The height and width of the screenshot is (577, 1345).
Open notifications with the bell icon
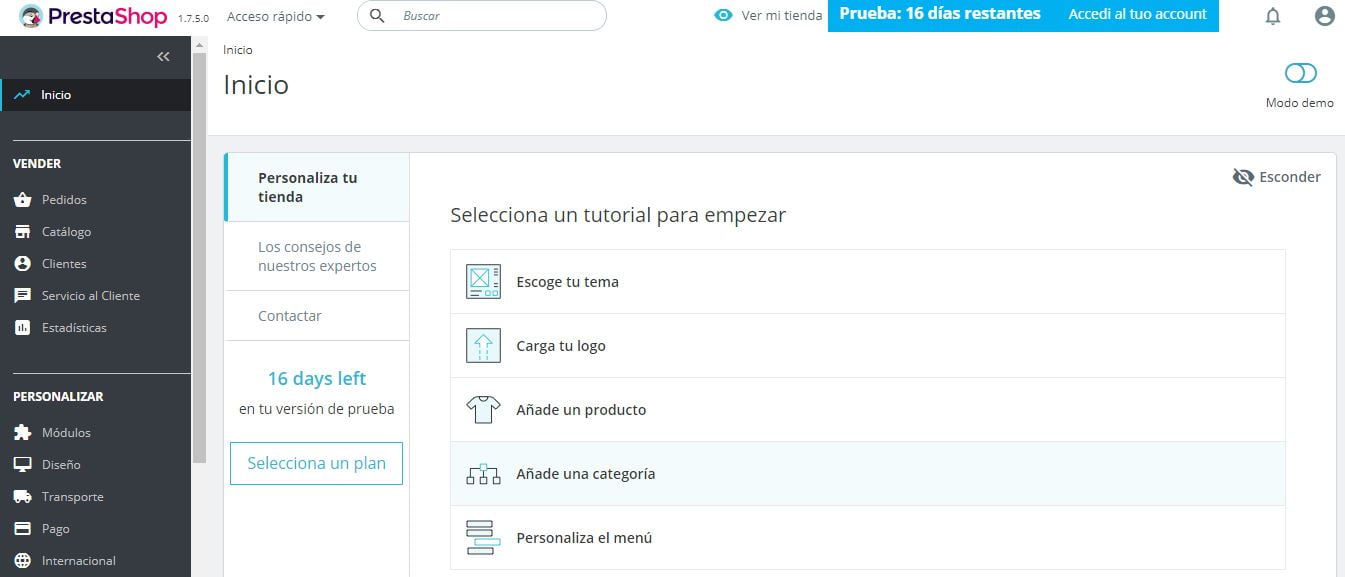point(1273,16)
